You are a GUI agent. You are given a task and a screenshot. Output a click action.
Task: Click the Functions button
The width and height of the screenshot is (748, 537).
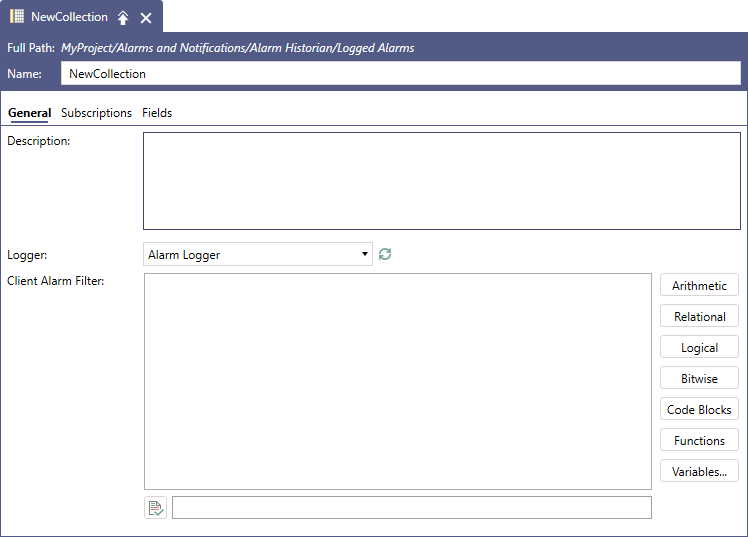[699, 440]
